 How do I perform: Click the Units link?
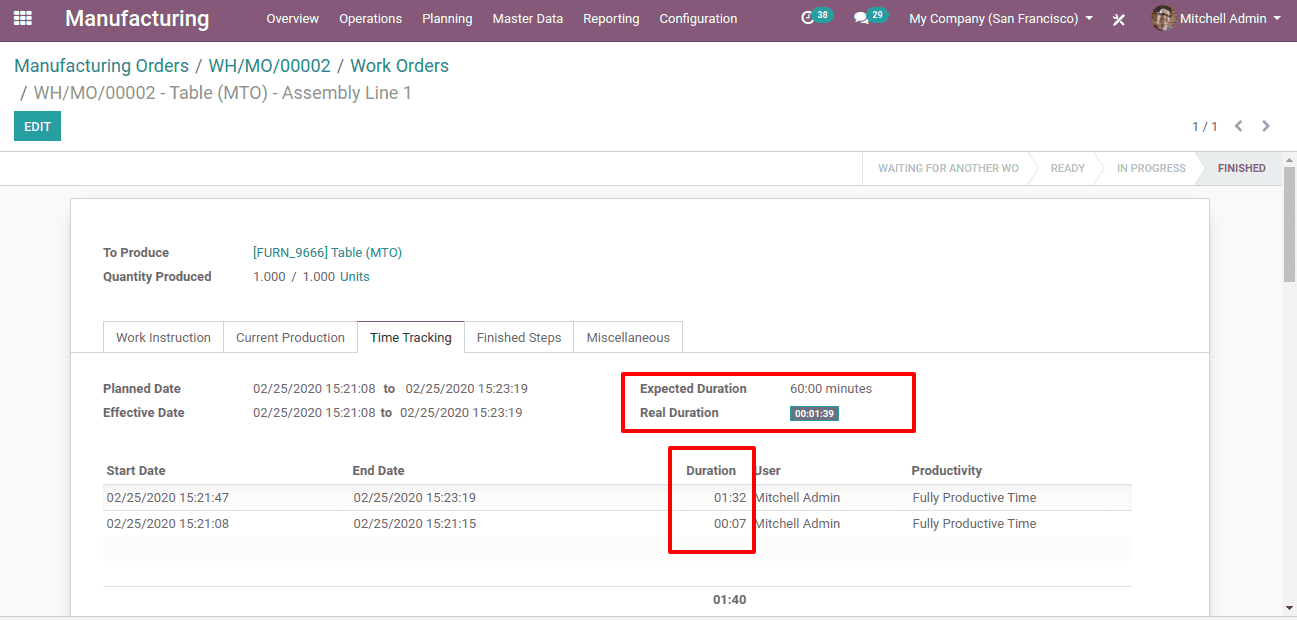click(x=354, y=277)
